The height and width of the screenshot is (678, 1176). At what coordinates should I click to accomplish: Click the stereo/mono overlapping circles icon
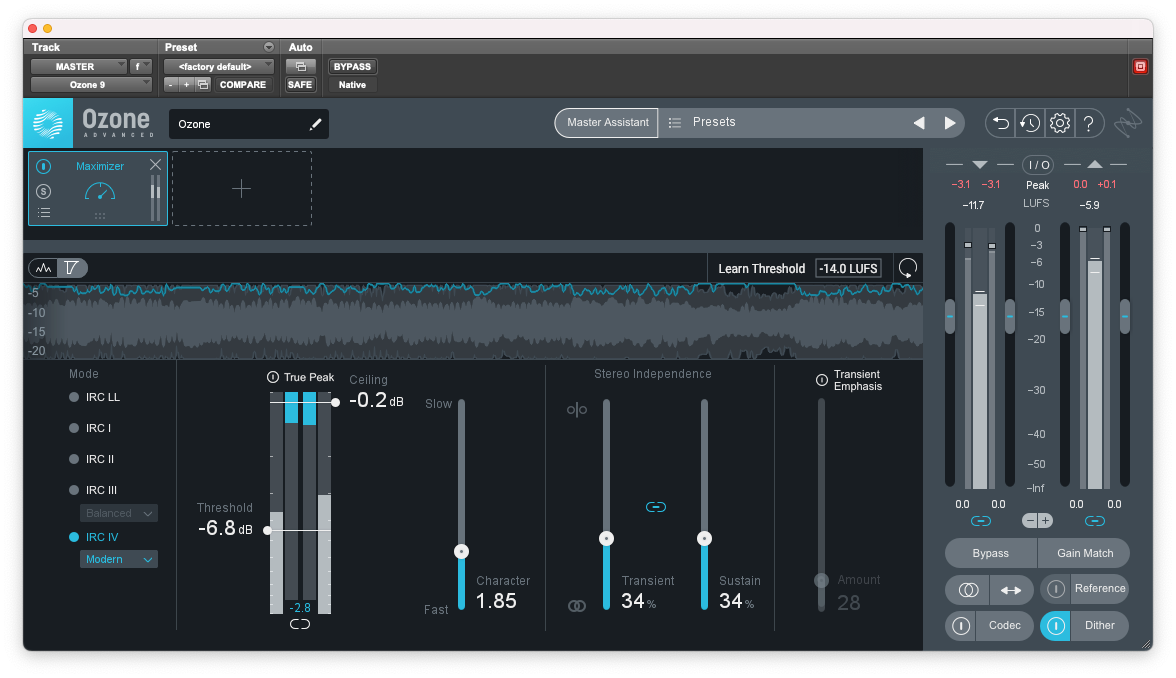[x=968, y=590]
